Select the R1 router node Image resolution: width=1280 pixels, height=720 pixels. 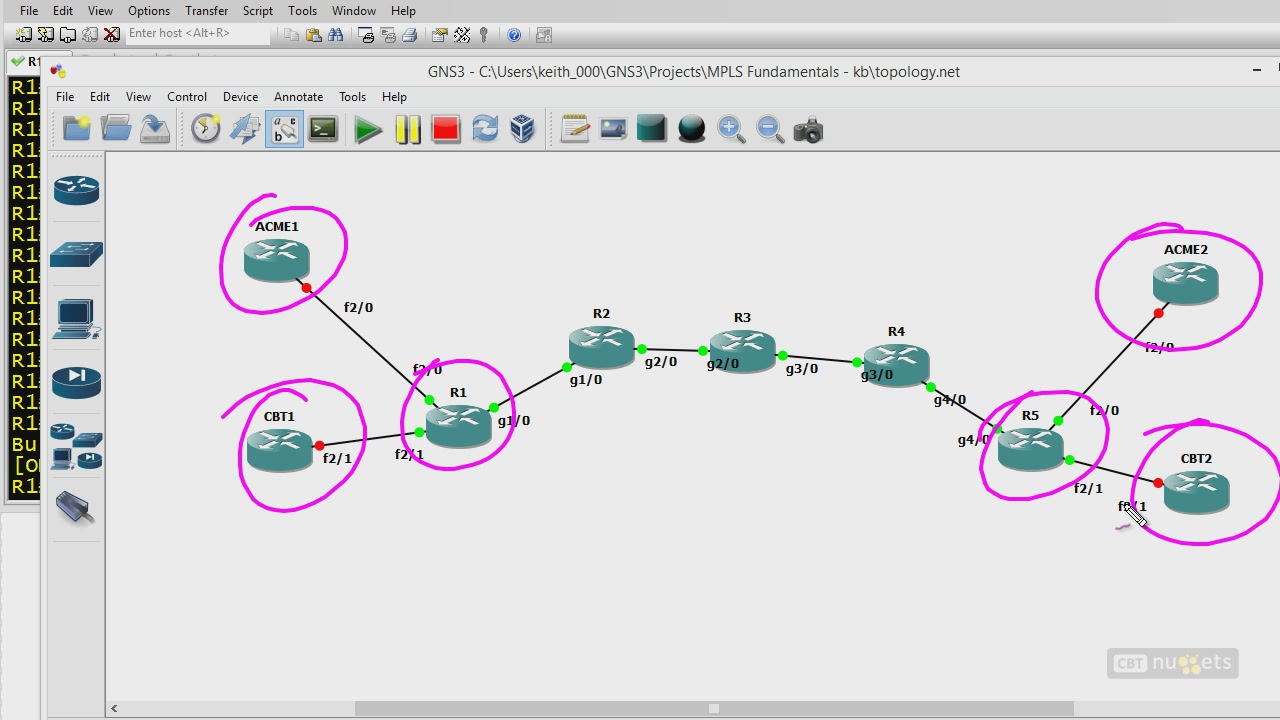458,428
